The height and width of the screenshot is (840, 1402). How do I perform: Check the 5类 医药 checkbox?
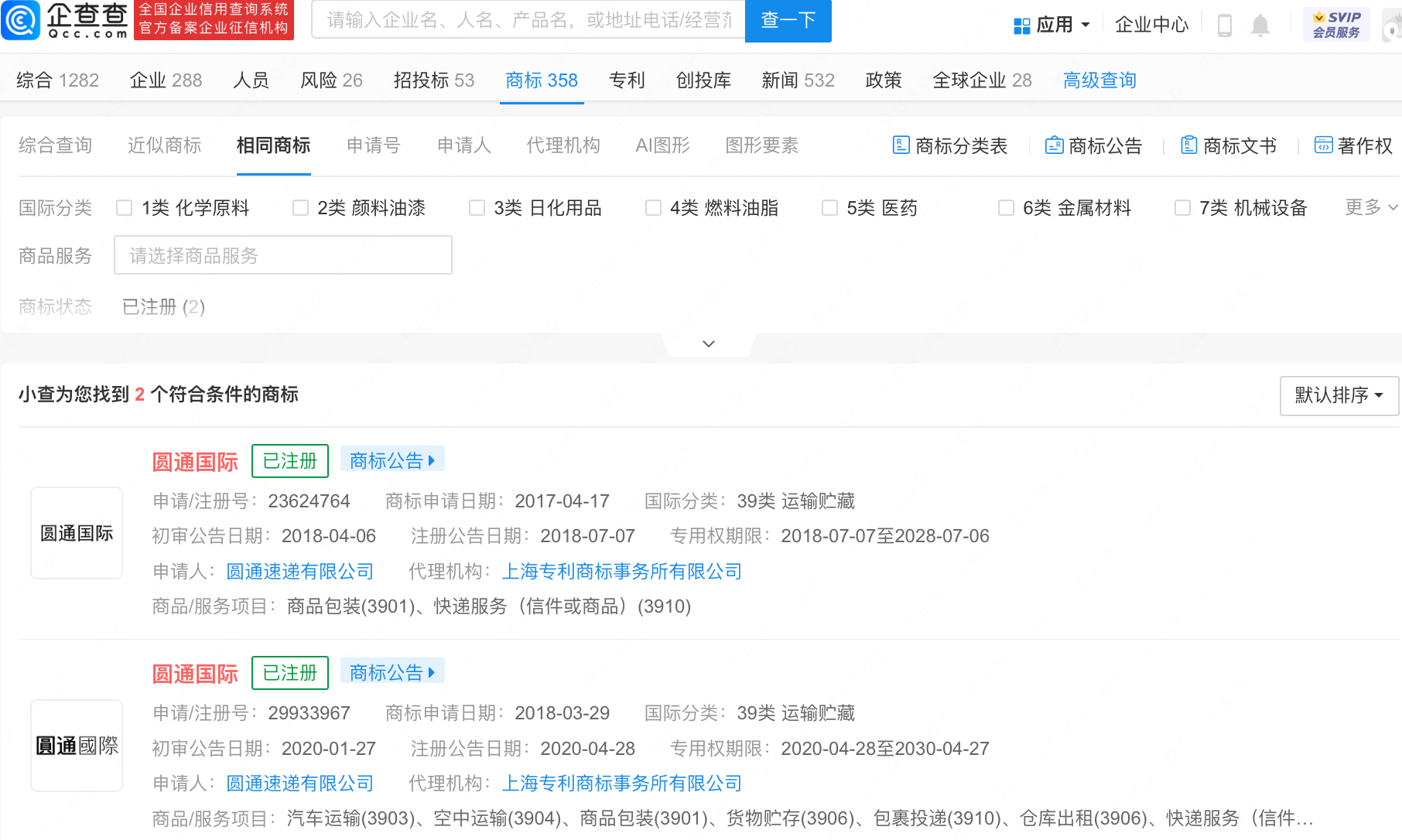click(829, 207)
